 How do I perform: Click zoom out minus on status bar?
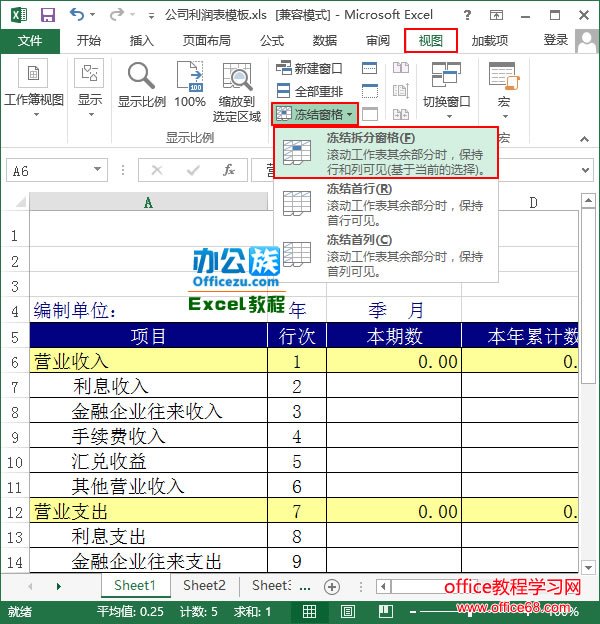413,612
